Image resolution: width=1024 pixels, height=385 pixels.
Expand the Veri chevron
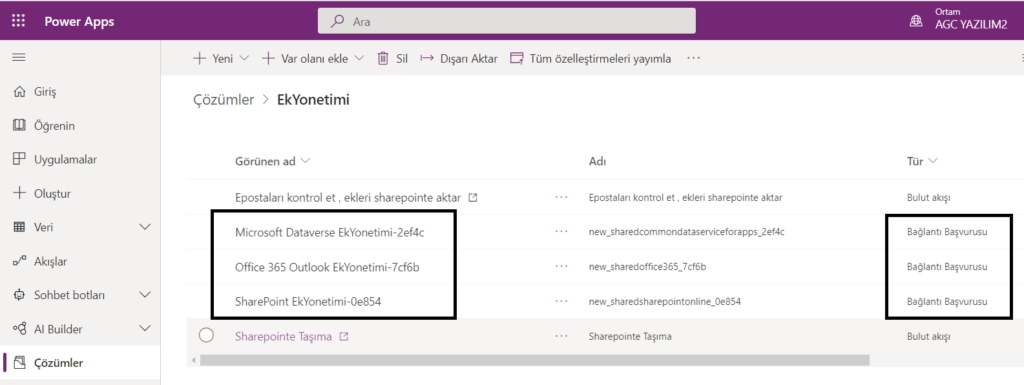coord(145,227)
